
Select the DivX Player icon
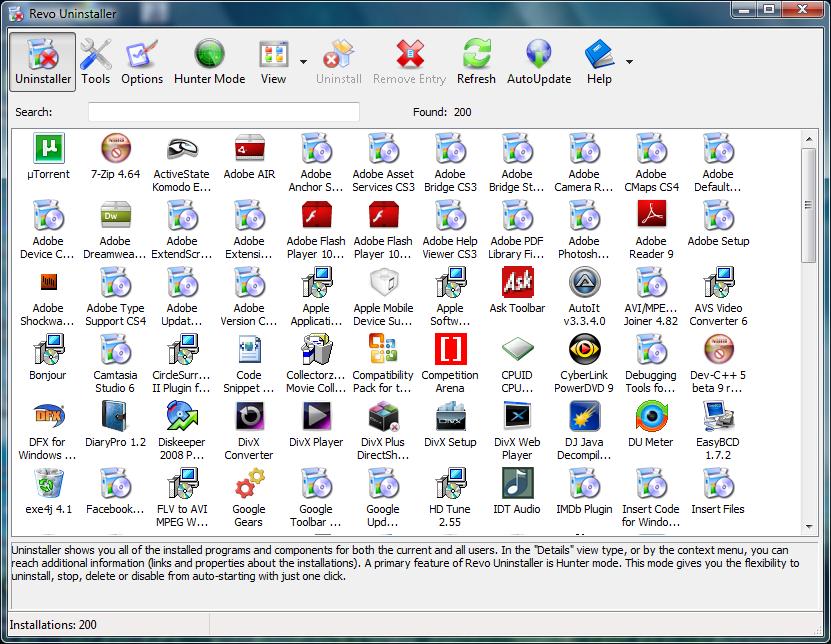pyautogui.click(x=316, y=417)
